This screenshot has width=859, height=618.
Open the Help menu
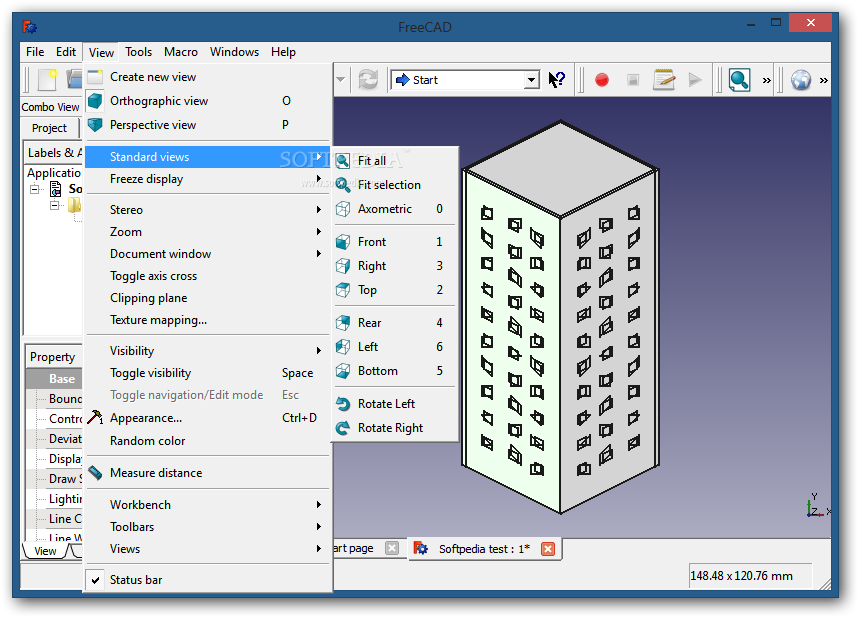point(283,52)
